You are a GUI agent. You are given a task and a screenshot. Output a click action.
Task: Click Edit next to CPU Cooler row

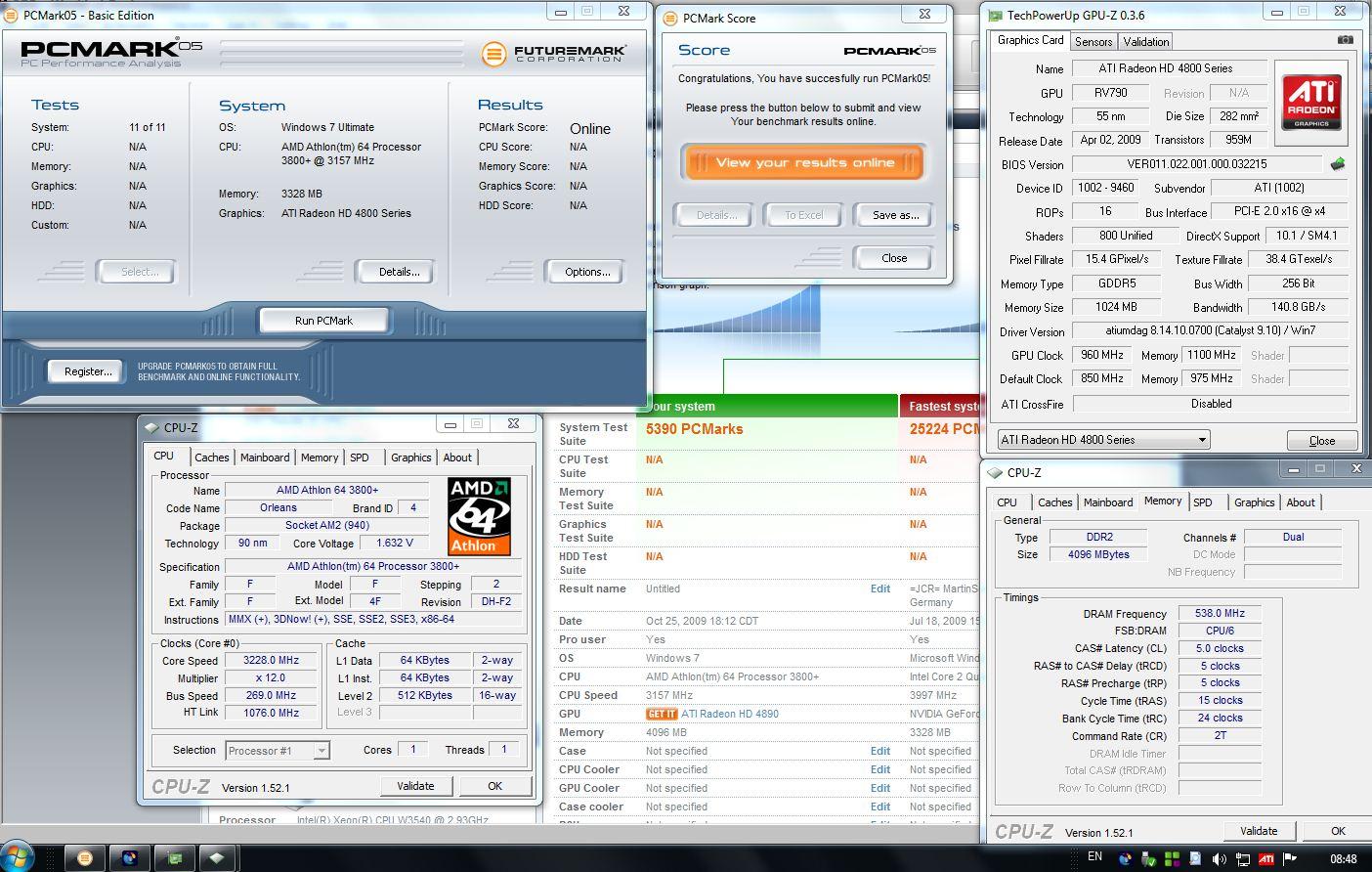[880, 769]
